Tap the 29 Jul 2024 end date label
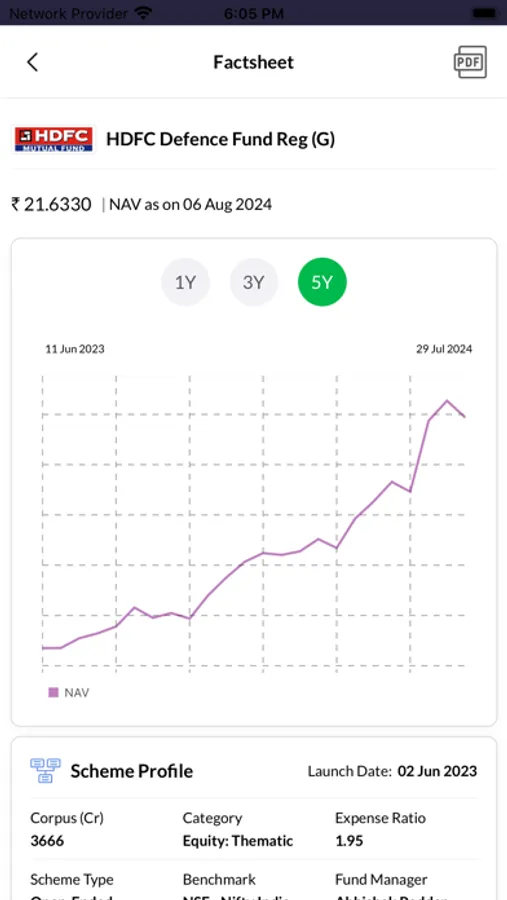 (444, 349)
